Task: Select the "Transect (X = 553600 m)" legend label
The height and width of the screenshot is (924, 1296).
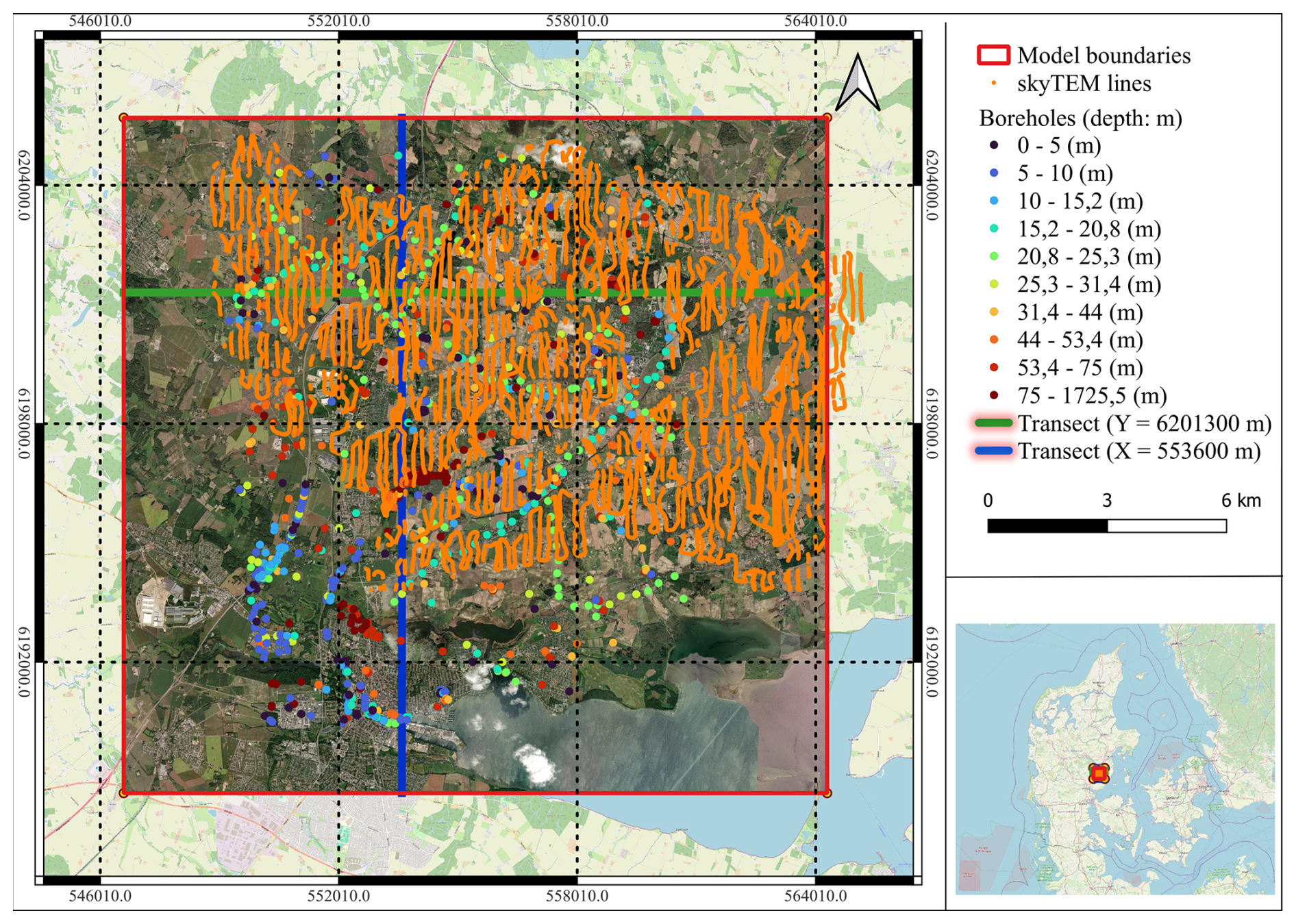Action: pyautogui.click(x=1138, y=451)
